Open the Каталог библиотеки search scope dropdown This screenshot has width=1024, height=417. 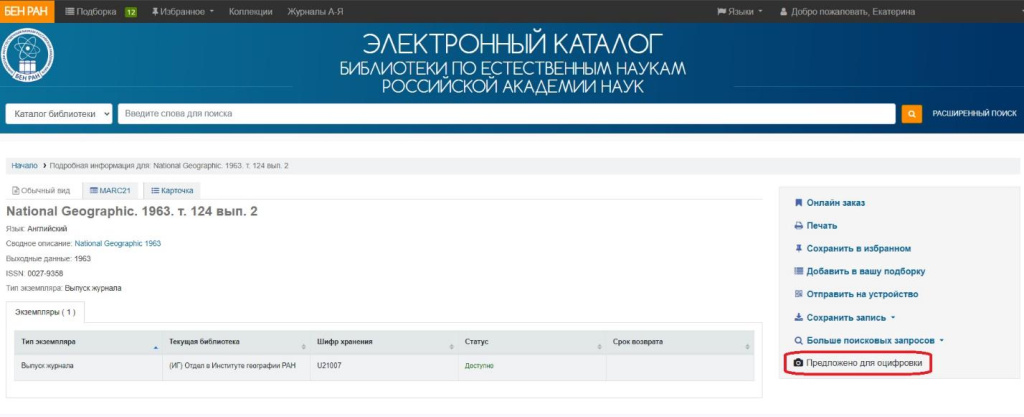(x=59, y=114)
